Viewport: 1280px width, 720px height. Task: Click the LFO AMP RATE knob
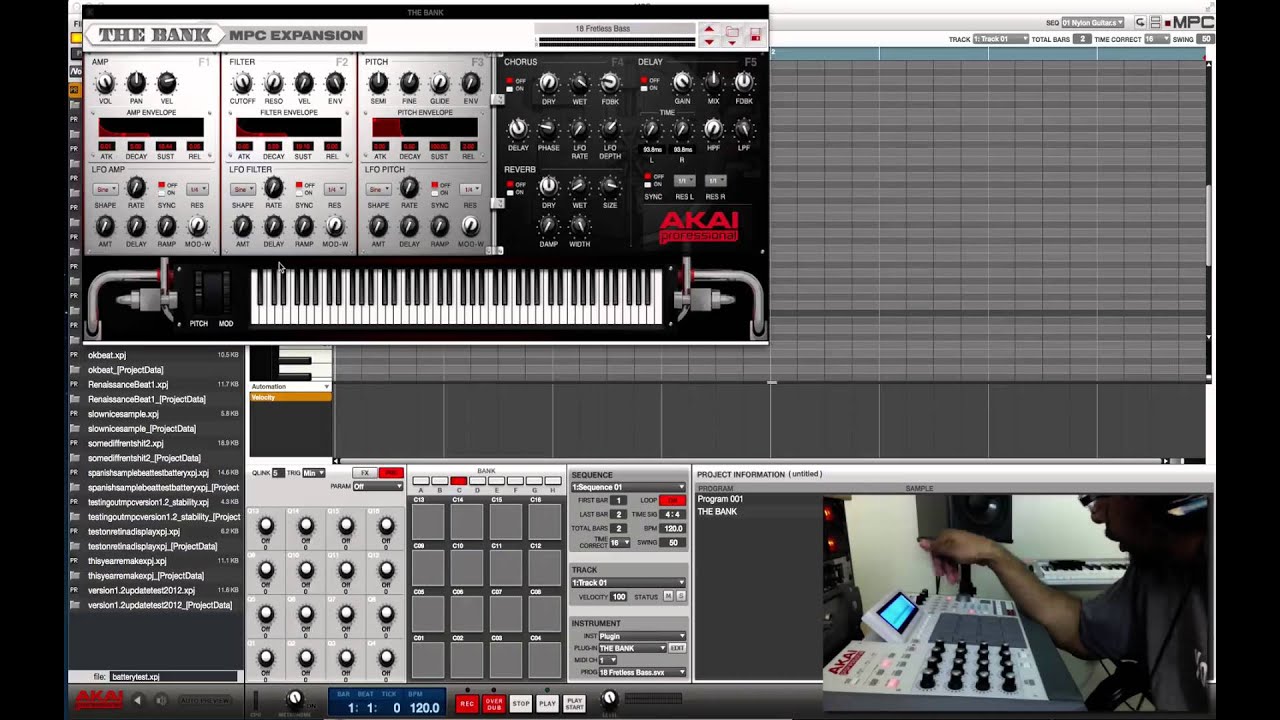136,187
